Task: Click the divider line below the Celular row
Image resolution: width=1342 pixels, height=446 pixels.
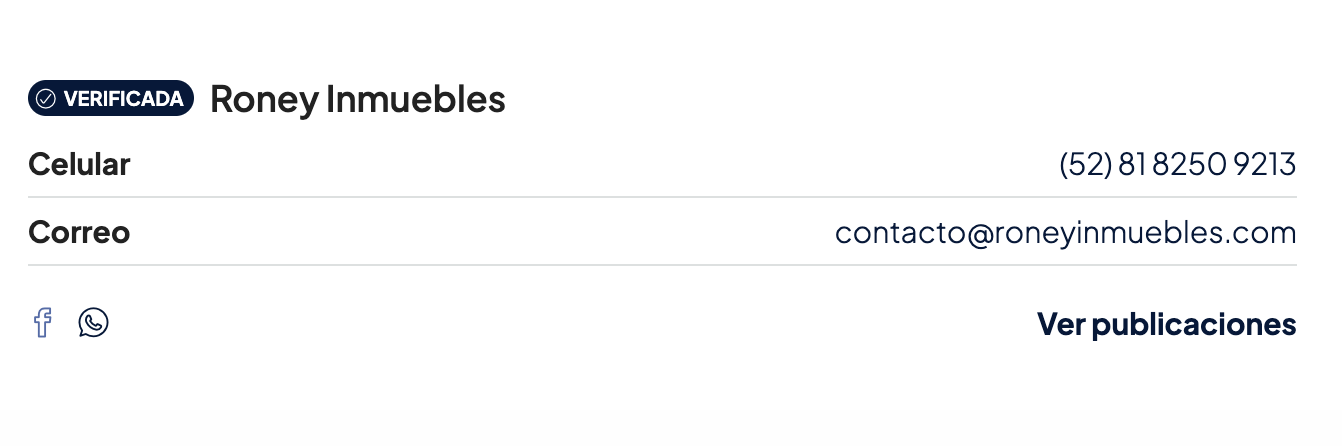Action: (662, 198)
